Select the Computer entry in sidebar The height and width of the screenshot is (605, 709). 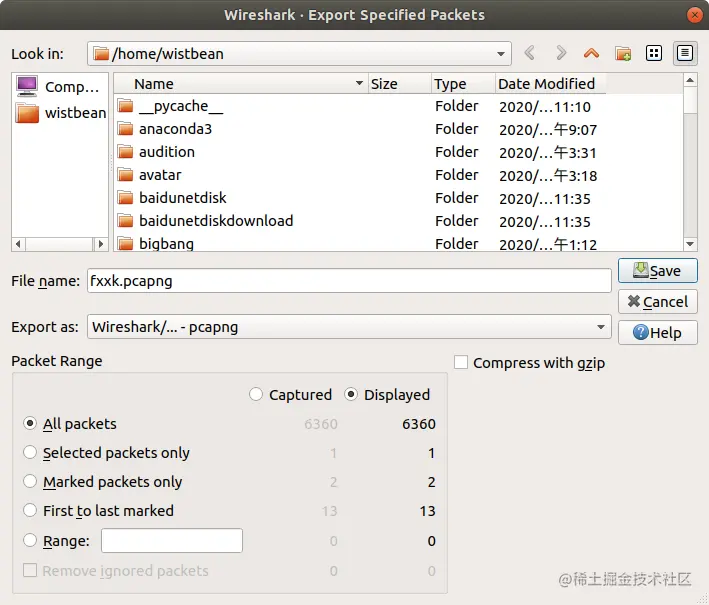point(58,86)
